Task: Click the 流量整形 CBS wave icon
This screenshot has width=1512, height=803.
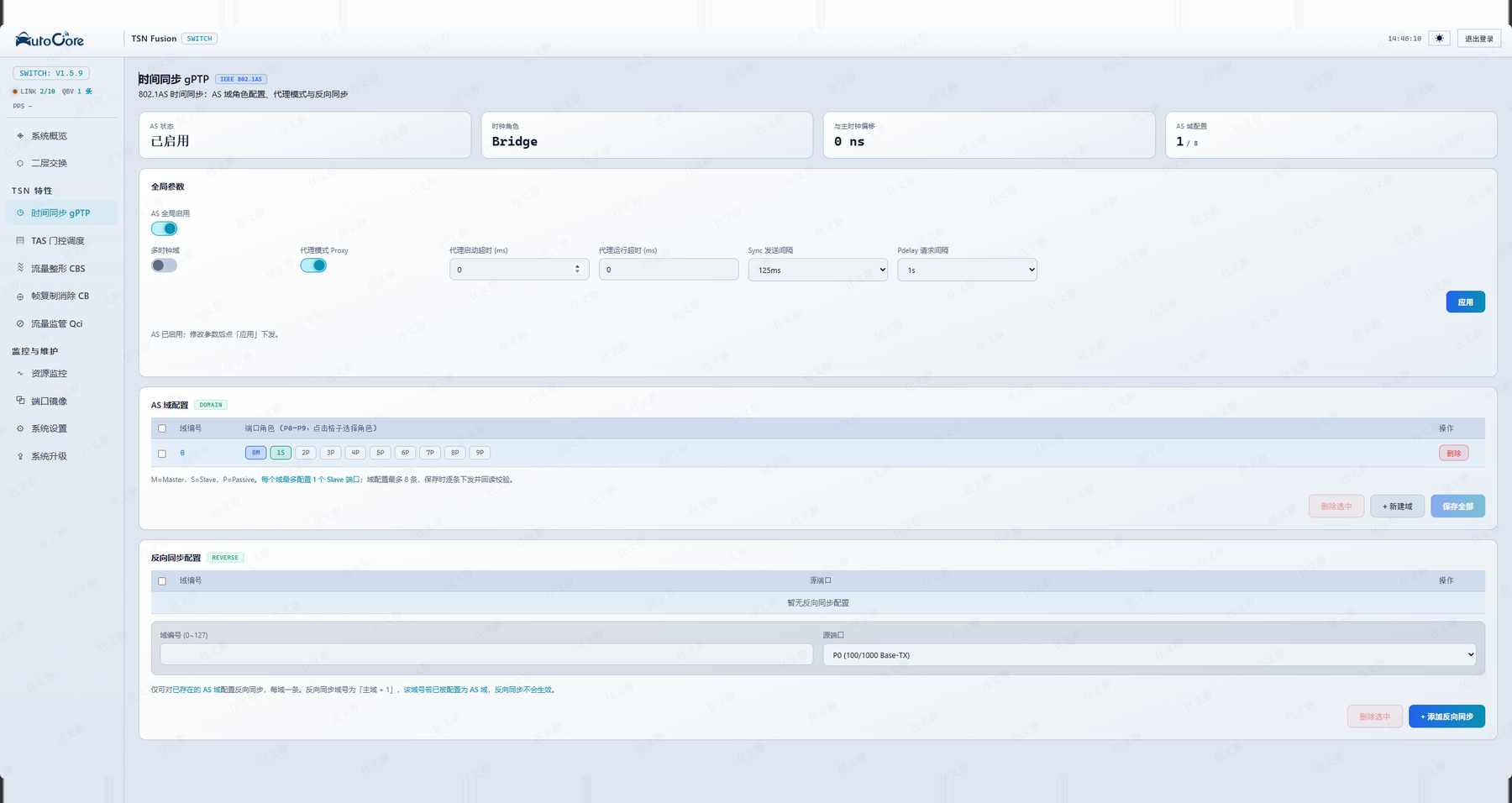Action: [20, 268]
